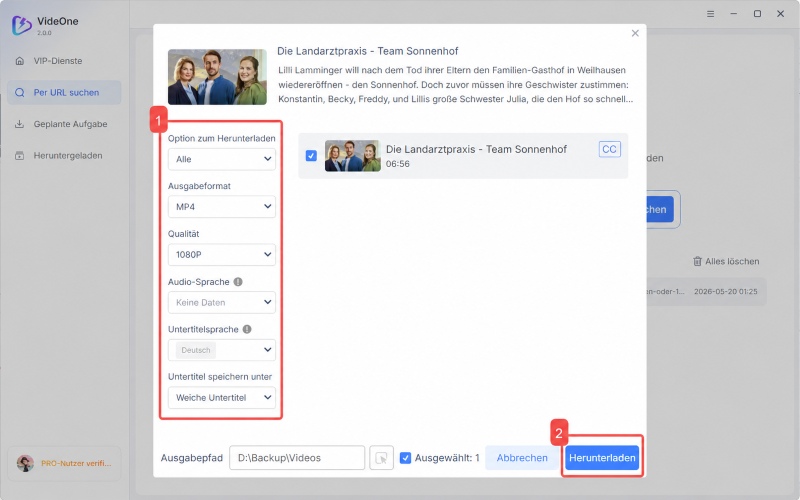Screen dimensions: 800x500
Task: Click the trash icon beside Alles löschen
Action: [697, 261]
